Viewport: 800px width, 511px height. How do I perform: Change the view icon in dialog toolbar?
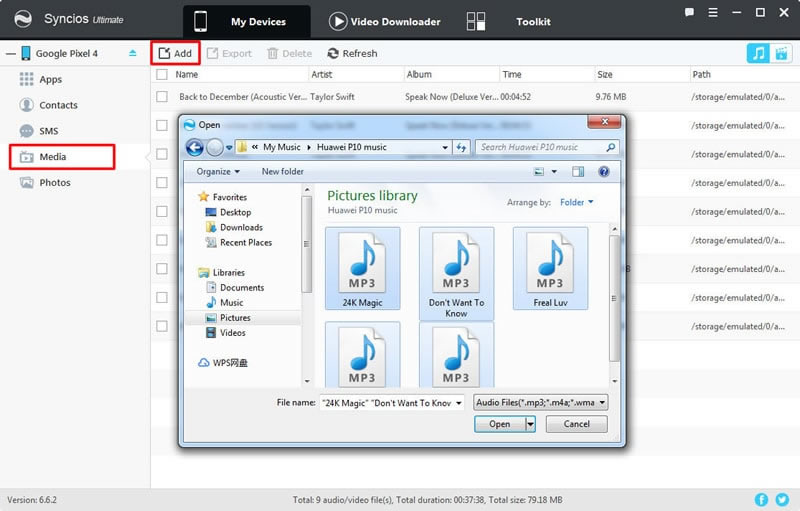pos(539,172)
